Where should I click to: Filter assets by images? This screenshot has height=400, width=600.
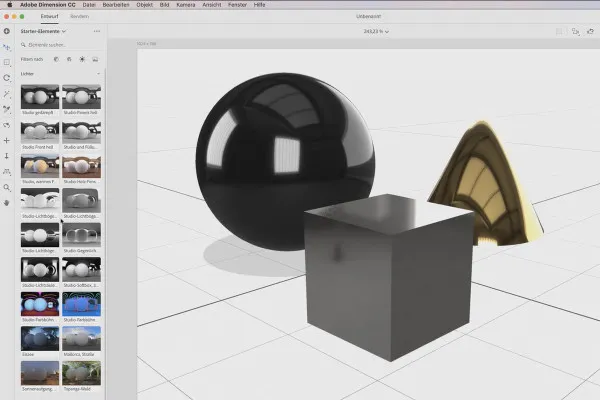pyautogui.click(x=95, y=59)
